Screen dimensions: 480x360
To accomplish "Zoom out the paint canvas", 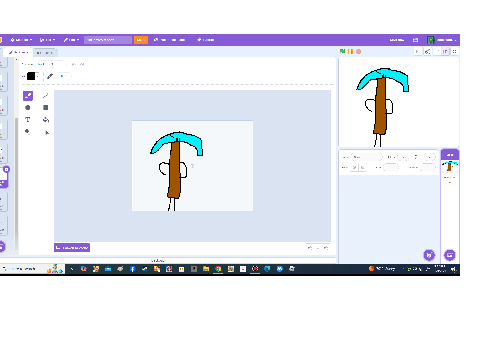I will click(x=310, y=248).
